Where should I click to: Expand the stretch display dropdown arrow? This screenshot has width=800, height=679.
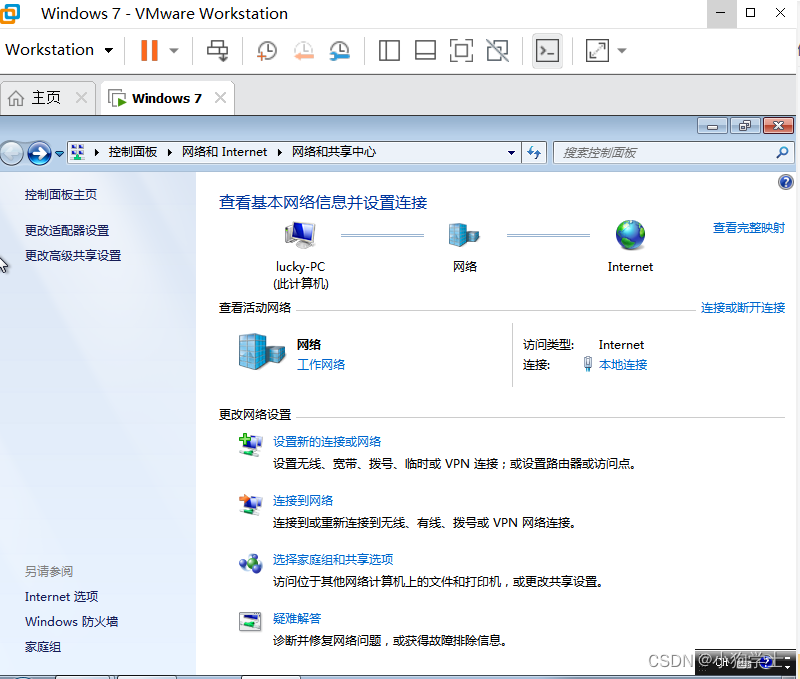pos(622,51)
